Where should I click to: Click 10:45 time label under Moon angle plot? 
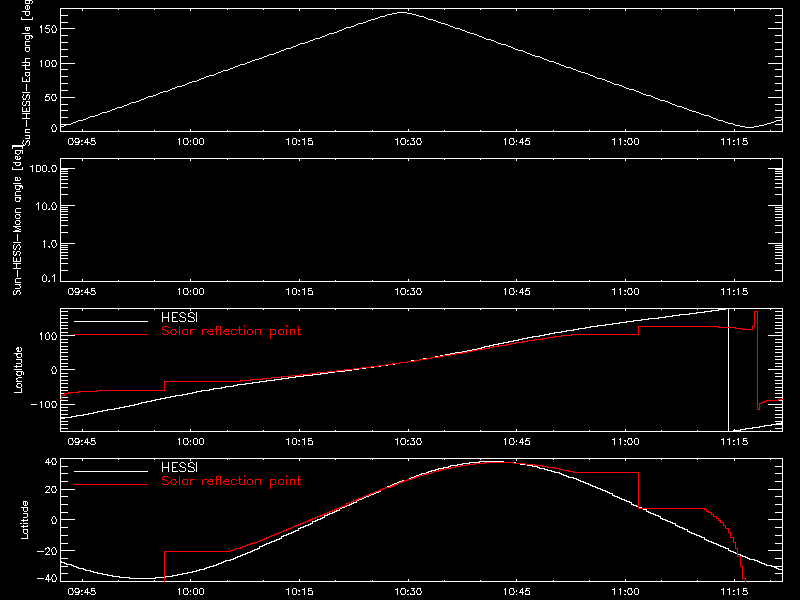(x=516, y=292)
